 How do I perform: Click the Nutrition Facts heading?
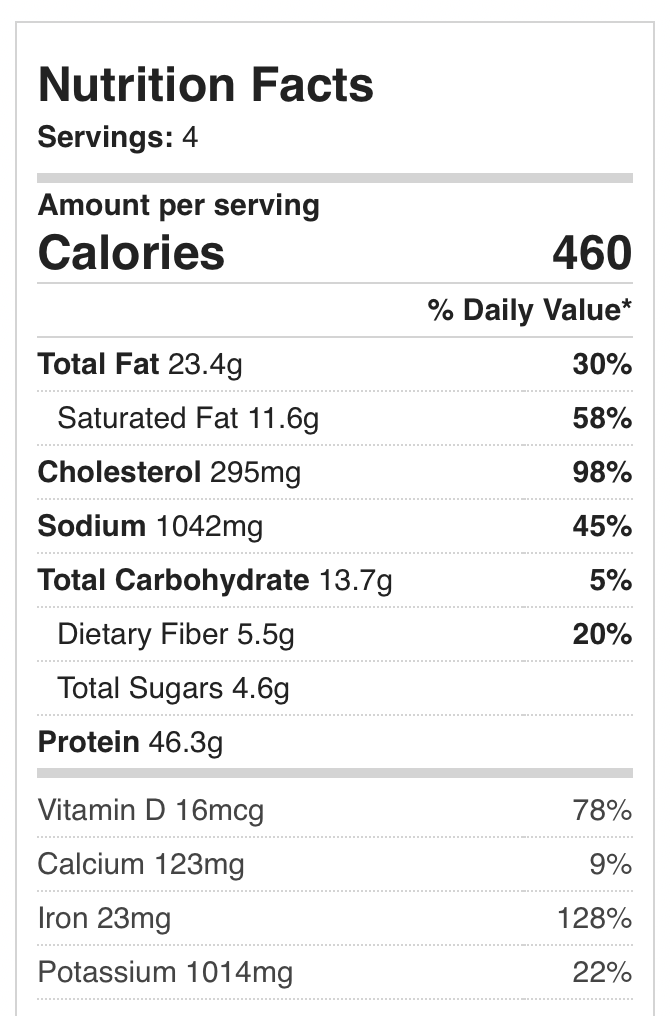(x=205, y=86)
